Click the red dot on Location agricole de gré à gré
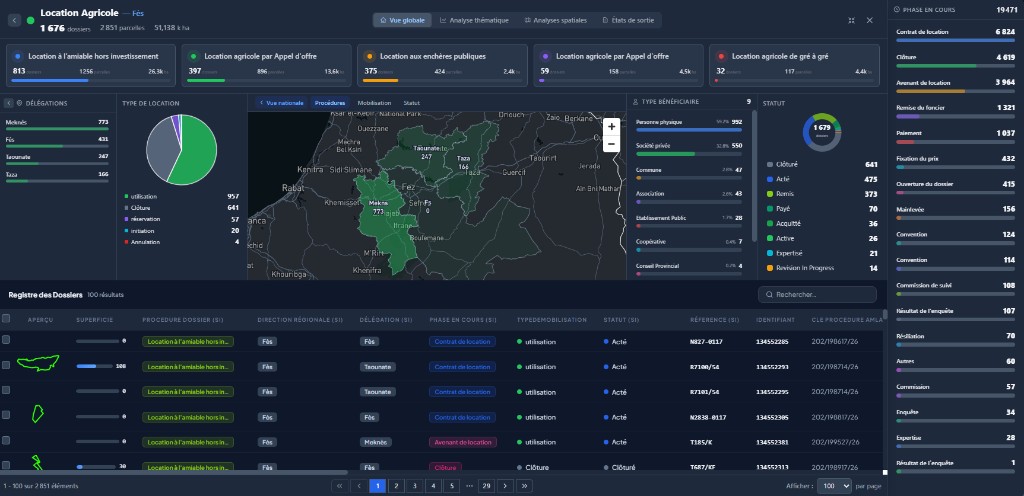This screenshot has width=1024, height=496. tap(721, 57)
